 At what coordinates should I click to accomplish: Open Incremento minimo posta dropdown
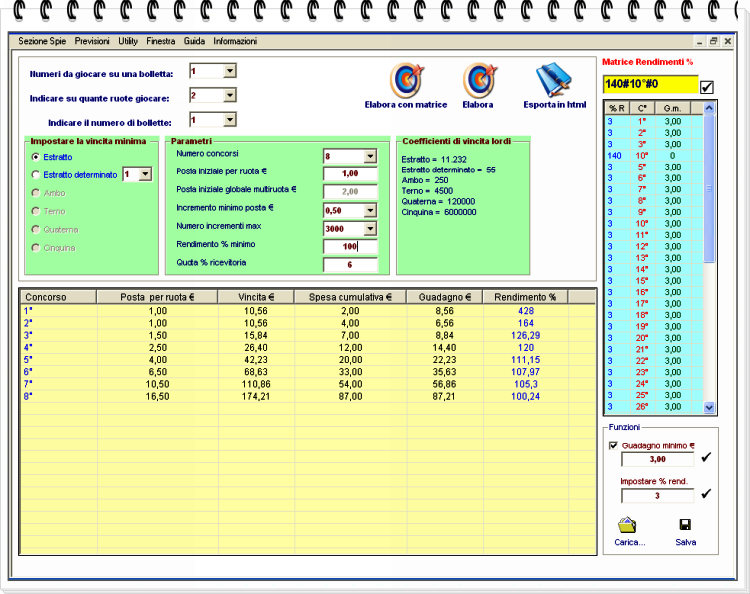point(369,211)
